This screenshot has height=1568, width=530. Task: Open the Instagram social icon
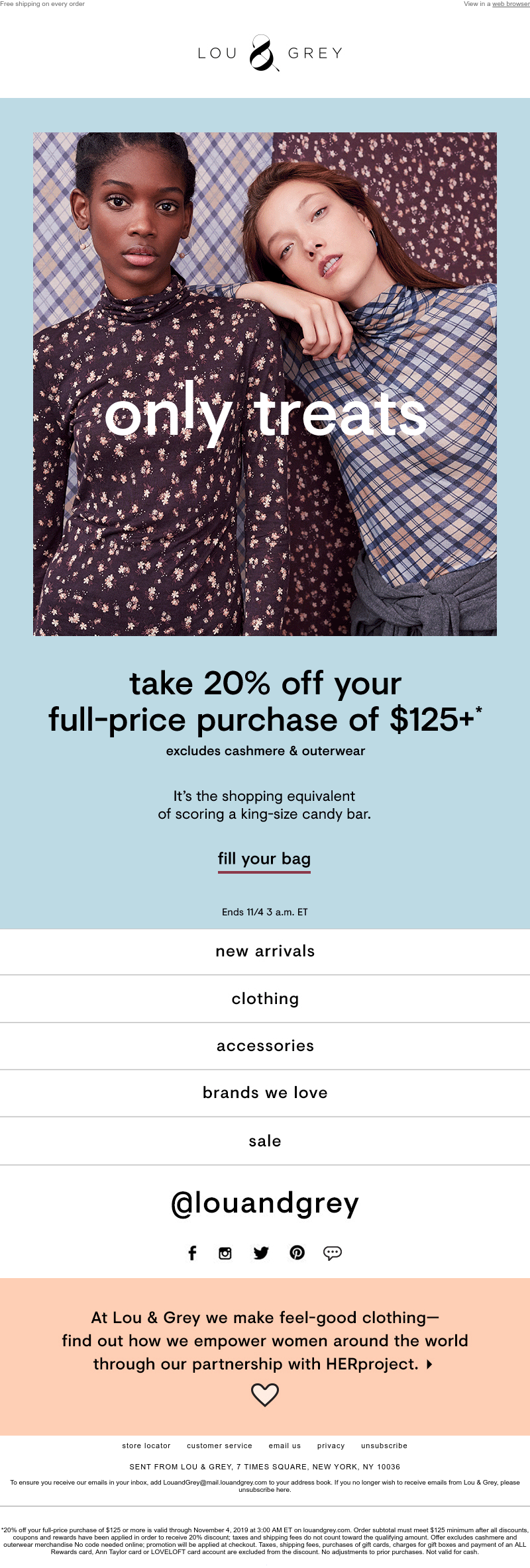(225, 1252)
